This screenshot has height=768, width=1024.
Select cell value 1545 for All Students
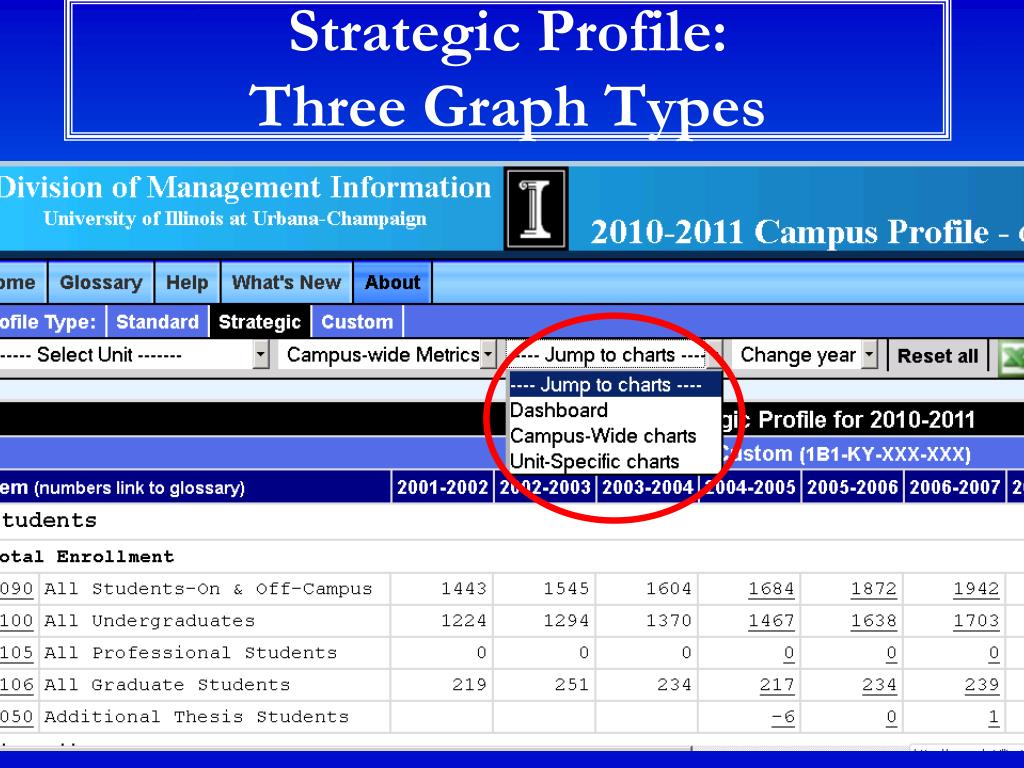566,589
